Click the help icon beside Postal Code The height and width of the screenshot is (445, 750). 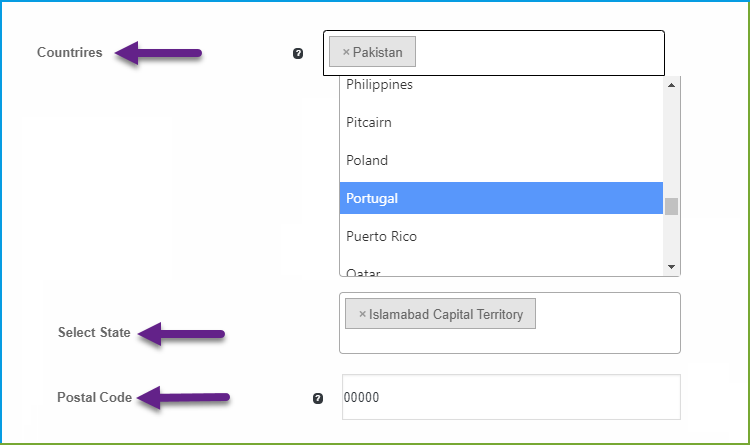(318, 398)
